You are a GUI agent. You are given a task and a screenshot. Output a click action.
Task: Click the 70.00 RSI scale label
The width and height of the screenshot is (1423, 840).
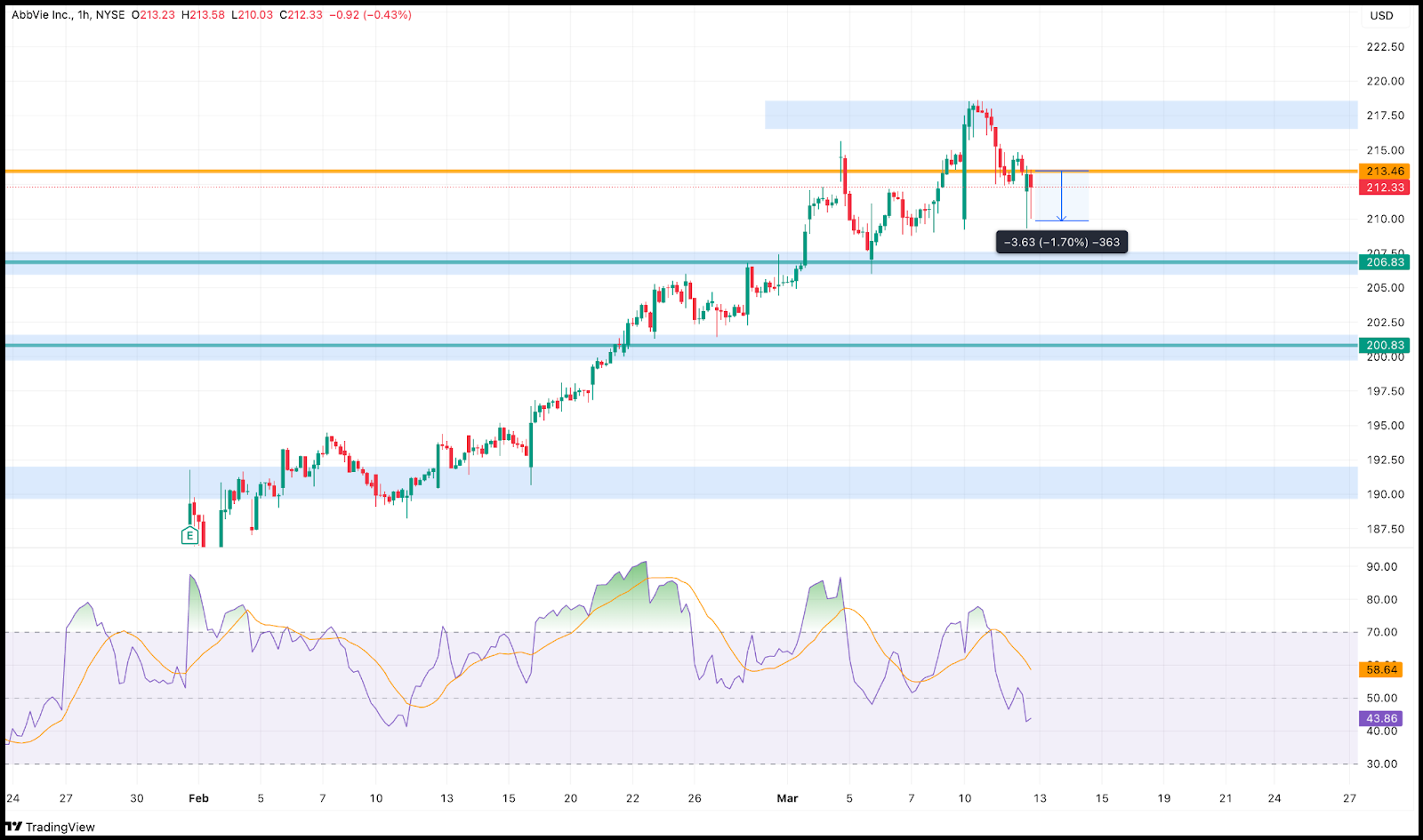(x=1381, y=633)
